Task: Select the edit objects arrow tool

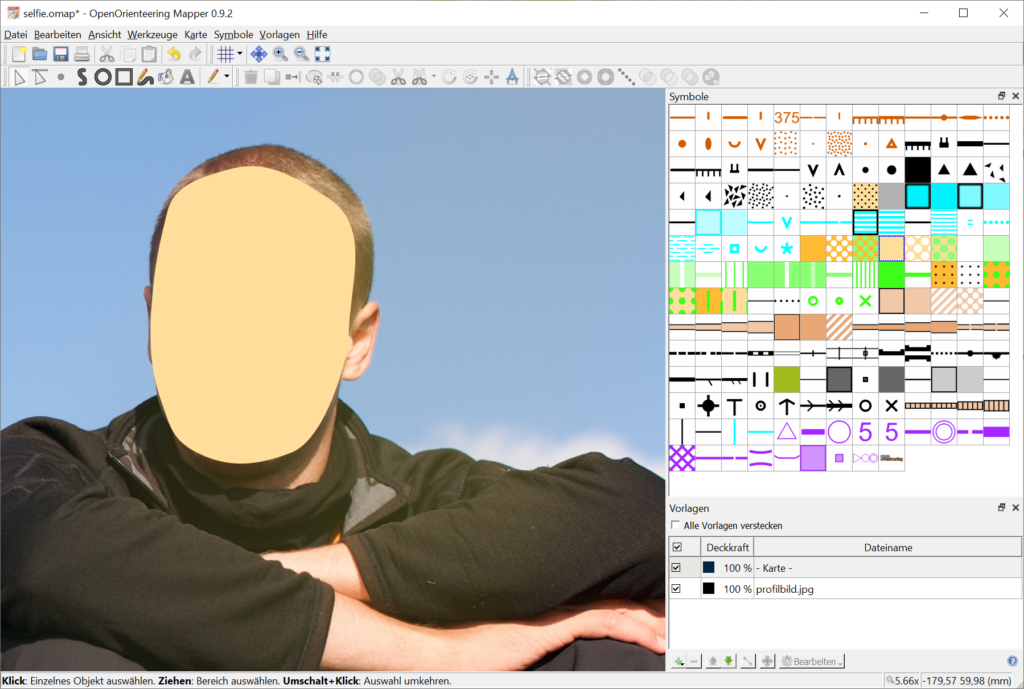Action: [18, 77]
